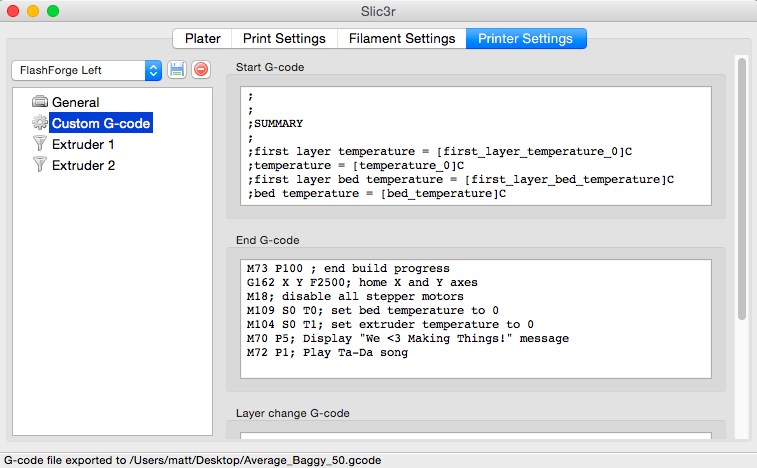Choose Extruder 1 in the sidebar list

[x=83, y=144]
